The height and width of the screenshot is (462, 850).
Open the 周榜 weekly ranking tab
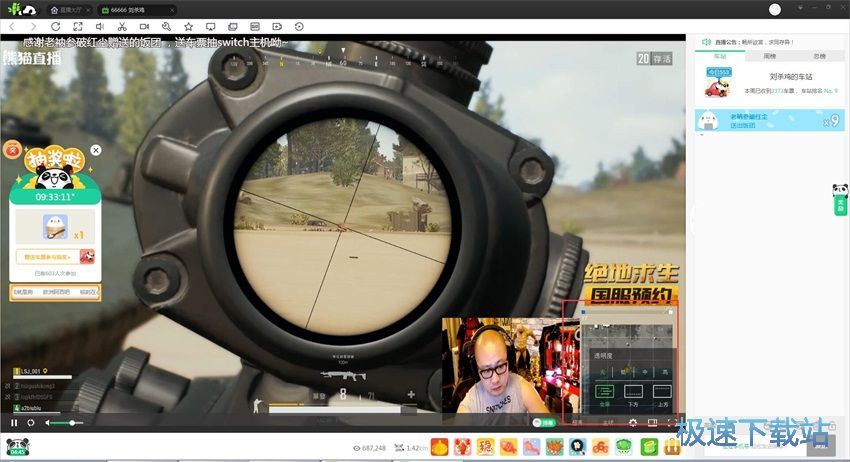click(770, 56)
